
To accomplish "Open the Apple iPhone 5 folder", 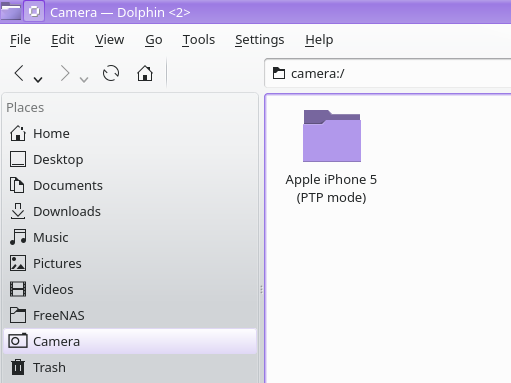I will point(332,156).
